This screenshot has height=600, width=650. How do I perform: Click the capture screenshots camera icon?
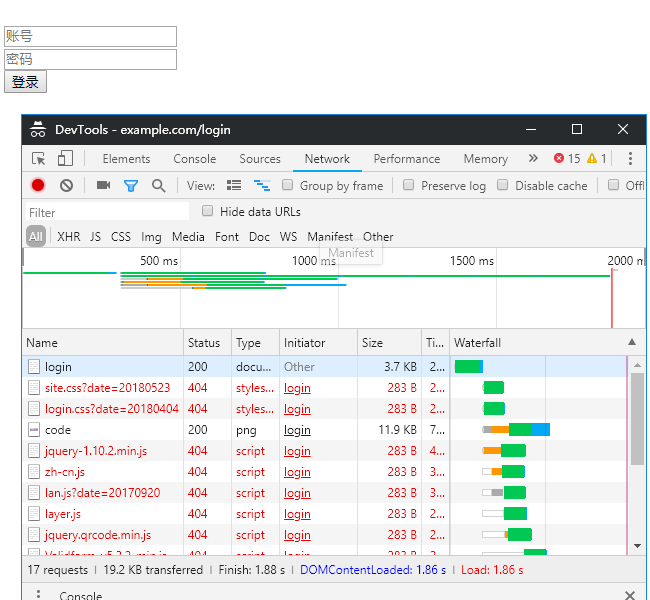point(103,185)
